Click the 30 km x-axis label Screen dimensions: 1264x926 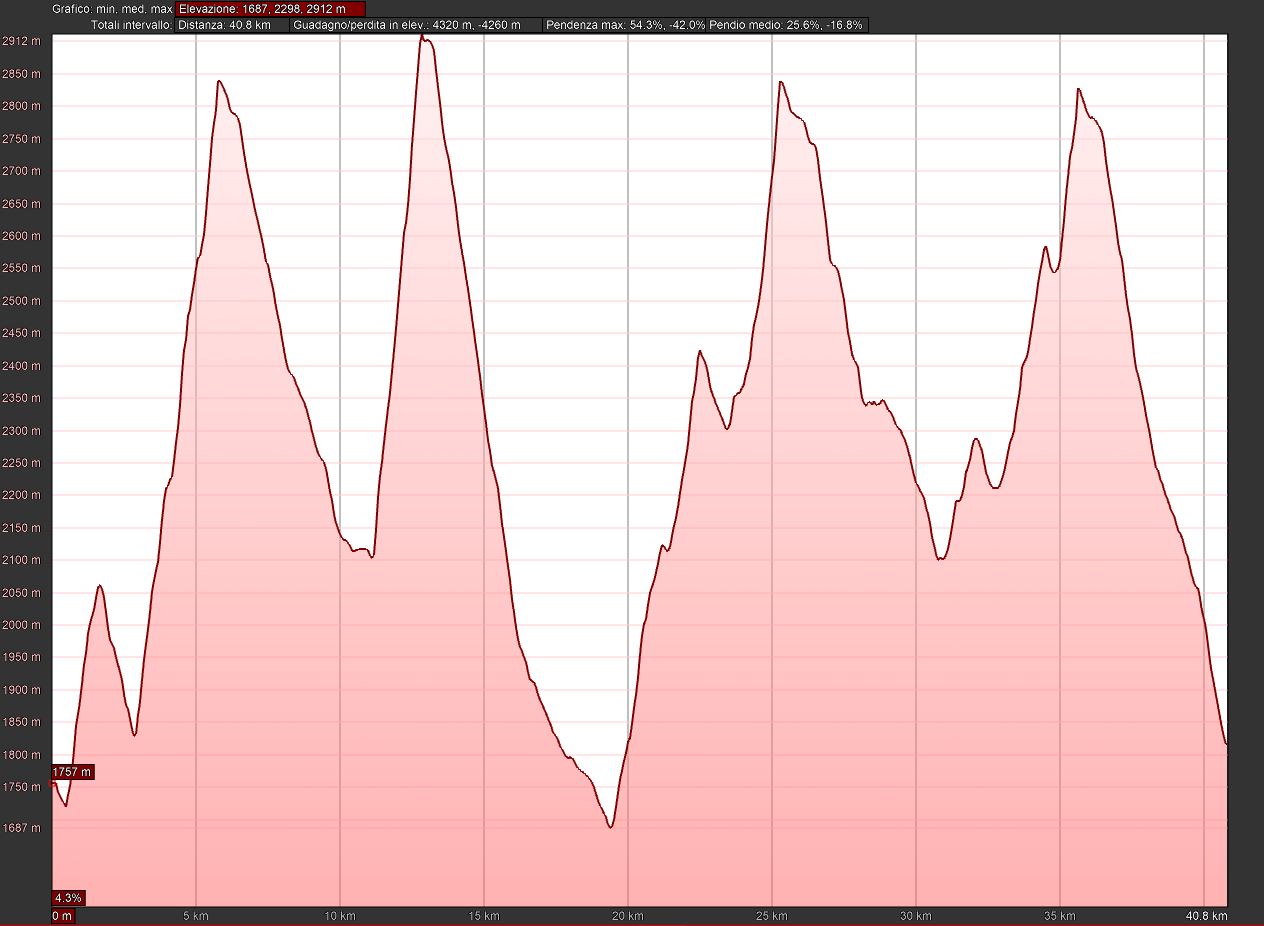916,916
